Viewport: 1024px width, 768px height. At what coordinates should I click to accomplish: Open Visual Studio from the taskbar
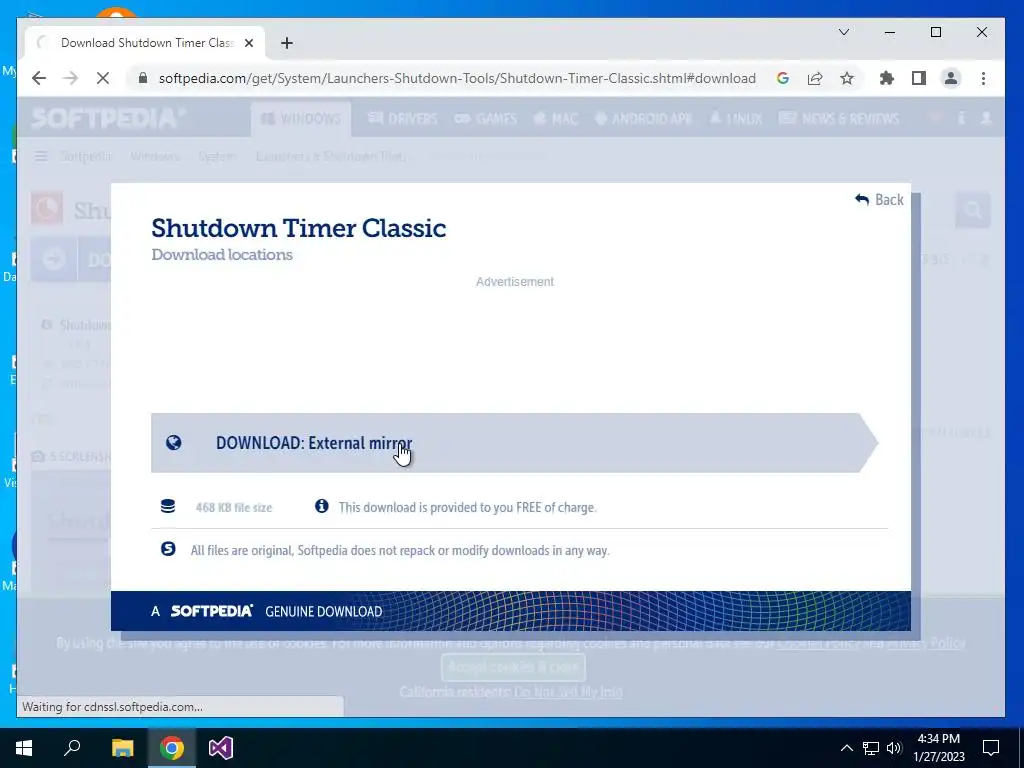pyautogui.click(x=221, y=748)
